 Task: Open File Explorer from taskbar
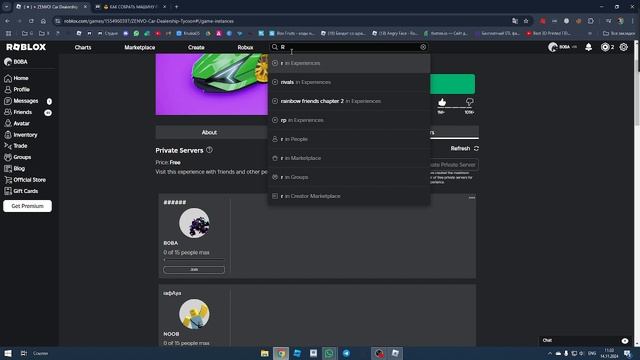click(265, 353)
